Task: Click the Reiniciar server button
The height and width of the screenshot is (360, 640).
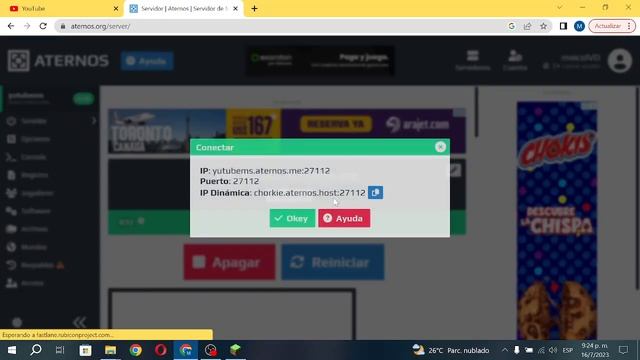Action: (x=333, y=262)
